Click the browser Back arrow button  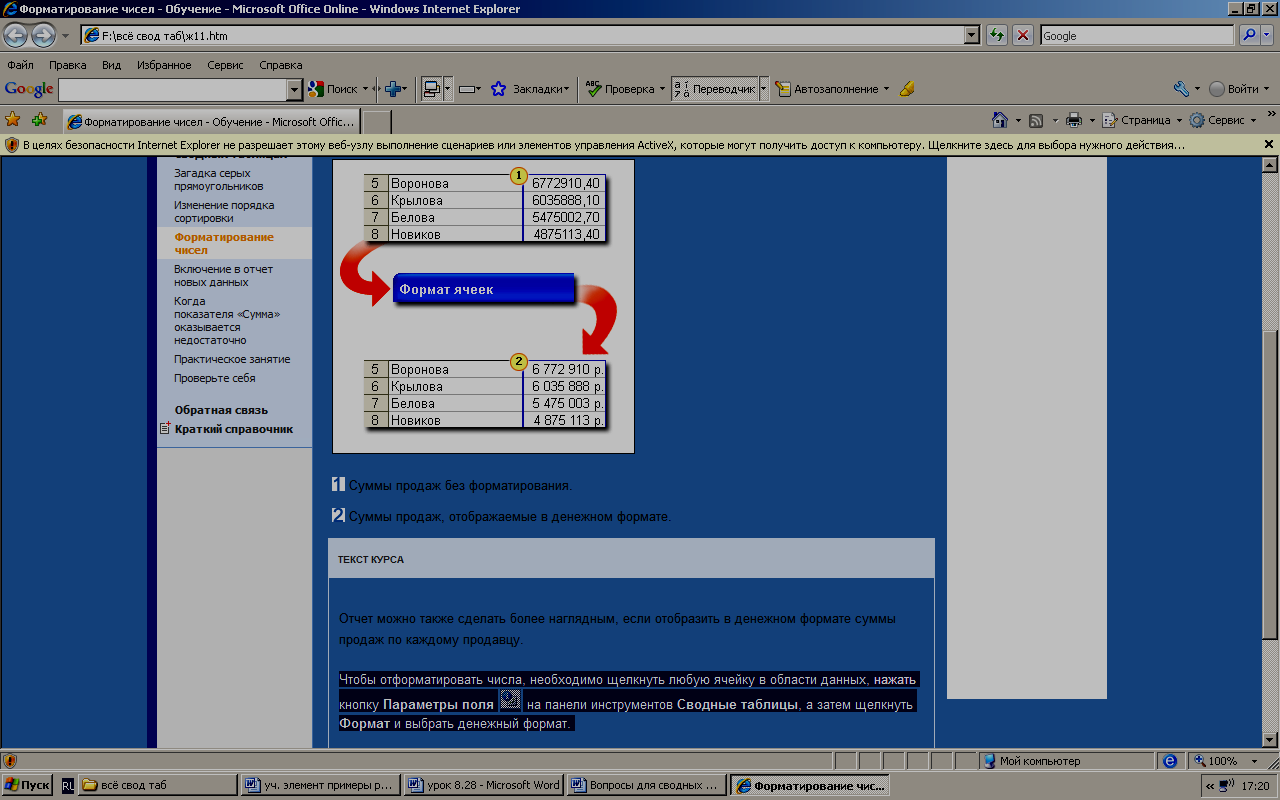16,36
